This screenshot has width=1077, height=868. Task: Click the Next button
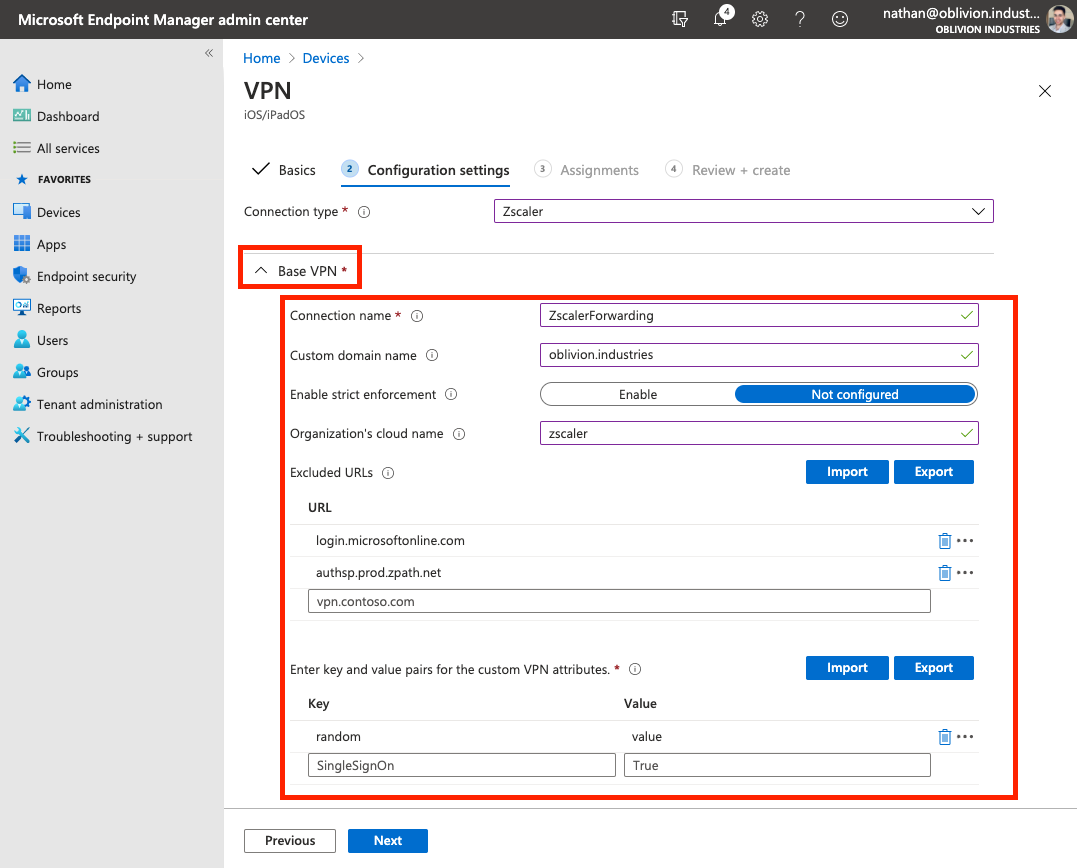coord(387,841)
